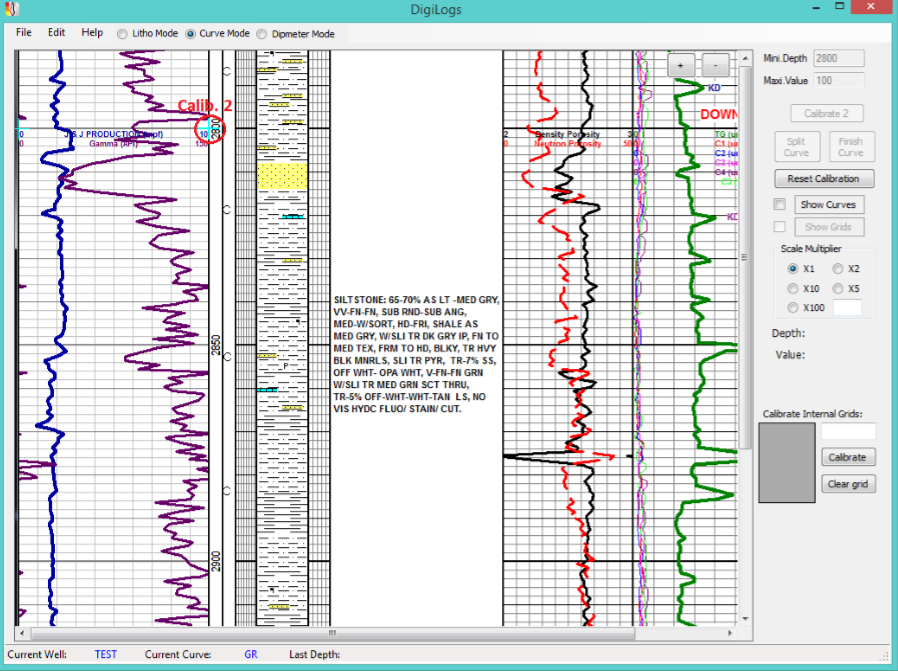Click the DigiLogs app icon in title bar
Image resolution: width=898 pixels, height=672 pixels.
click(x=13, y=10)
